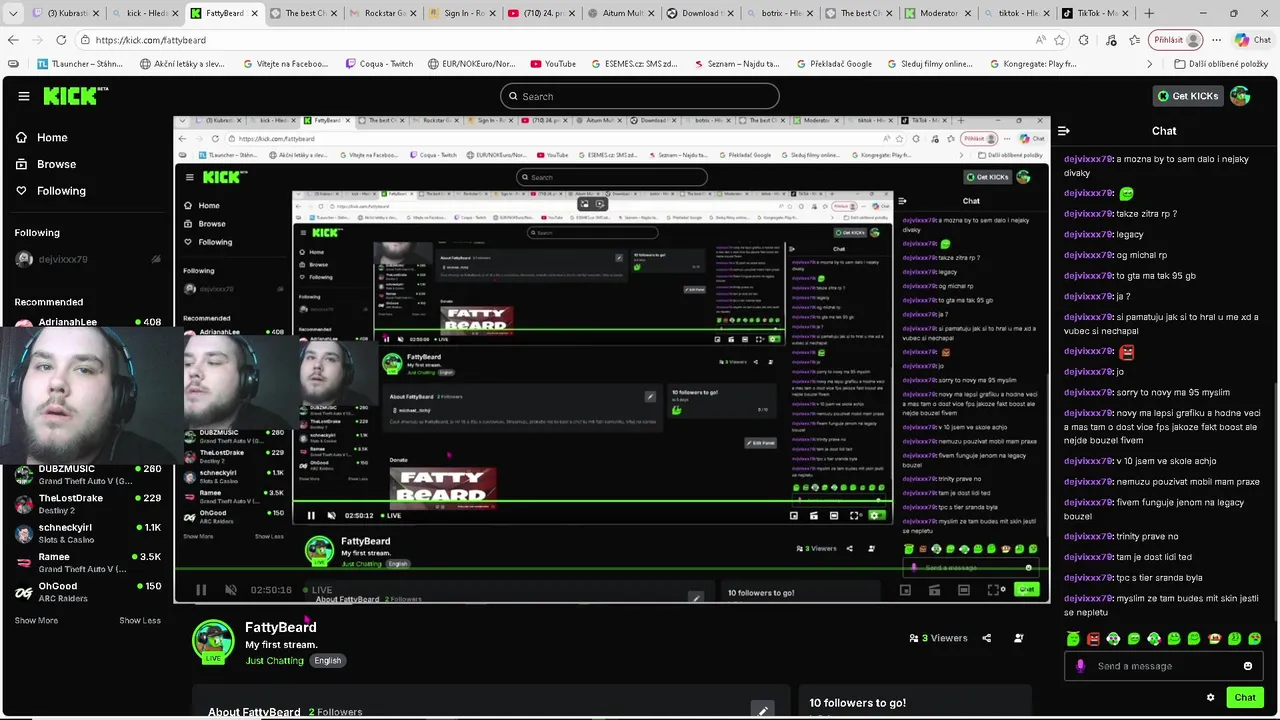Select followed channel dejvixxx79 in the sidebar

[x=88, y=259]
